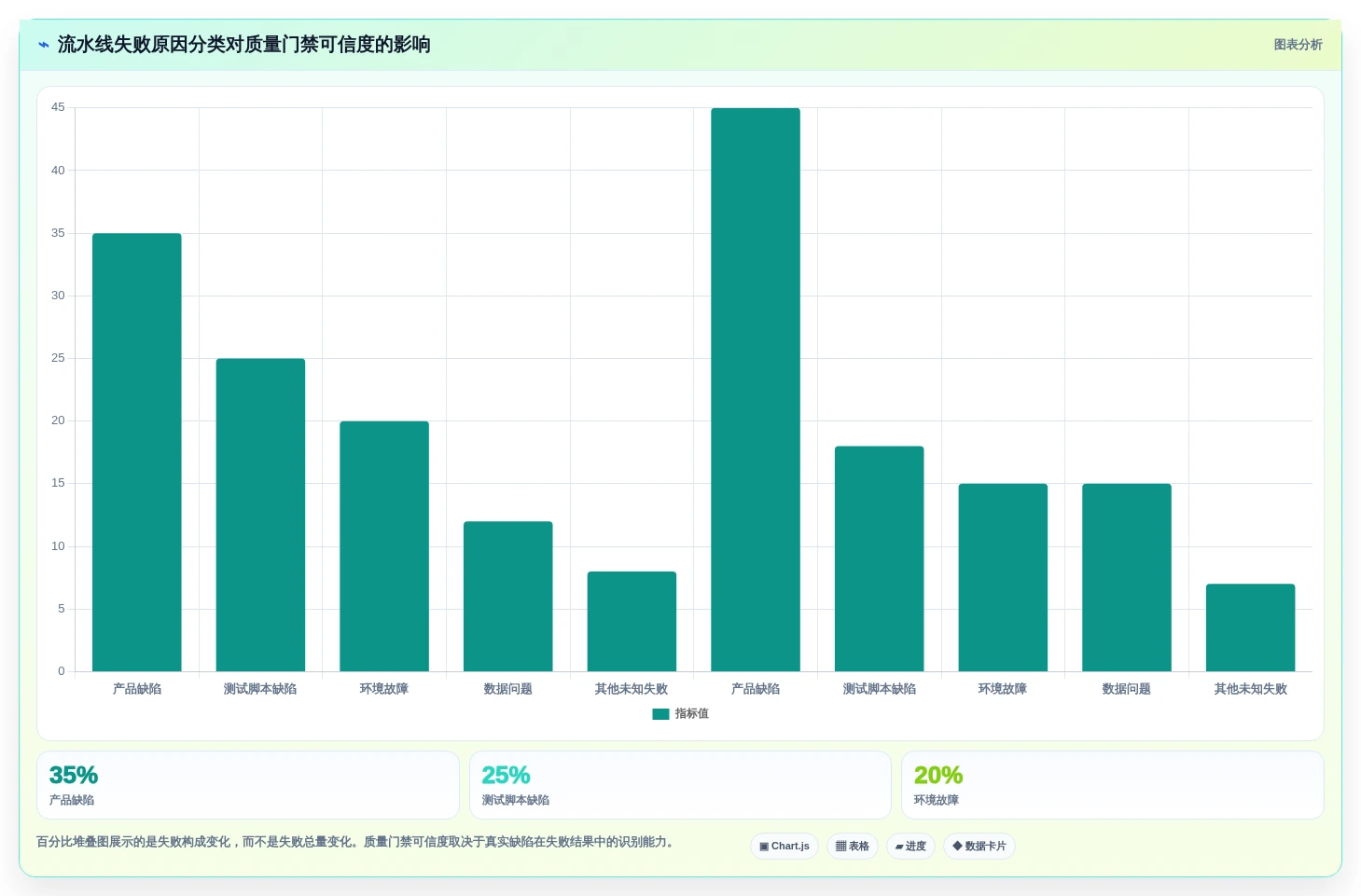Click the y-axis label 45

pyautogui.click(x=58, y=107)
